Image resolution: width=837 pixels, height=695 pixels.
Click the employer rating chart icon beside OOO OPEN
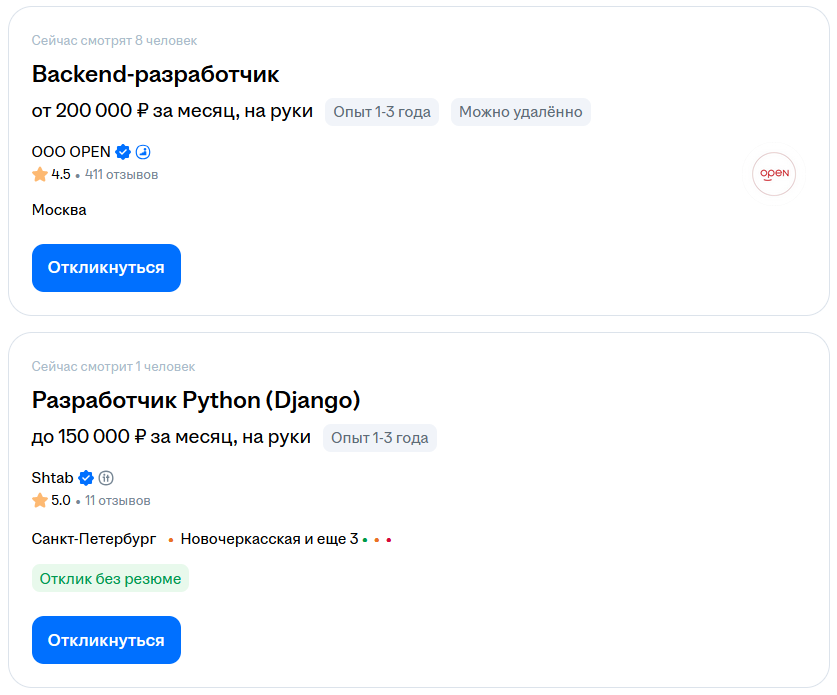(x=142, y=152)
